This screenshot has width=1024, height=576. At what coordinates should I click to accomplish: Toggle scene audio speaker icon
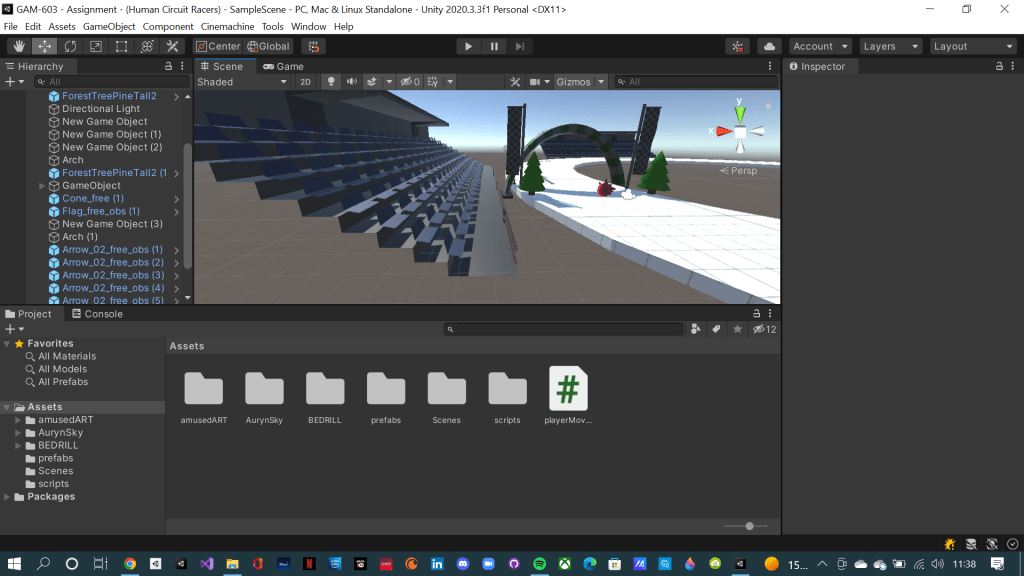[351, 82]
